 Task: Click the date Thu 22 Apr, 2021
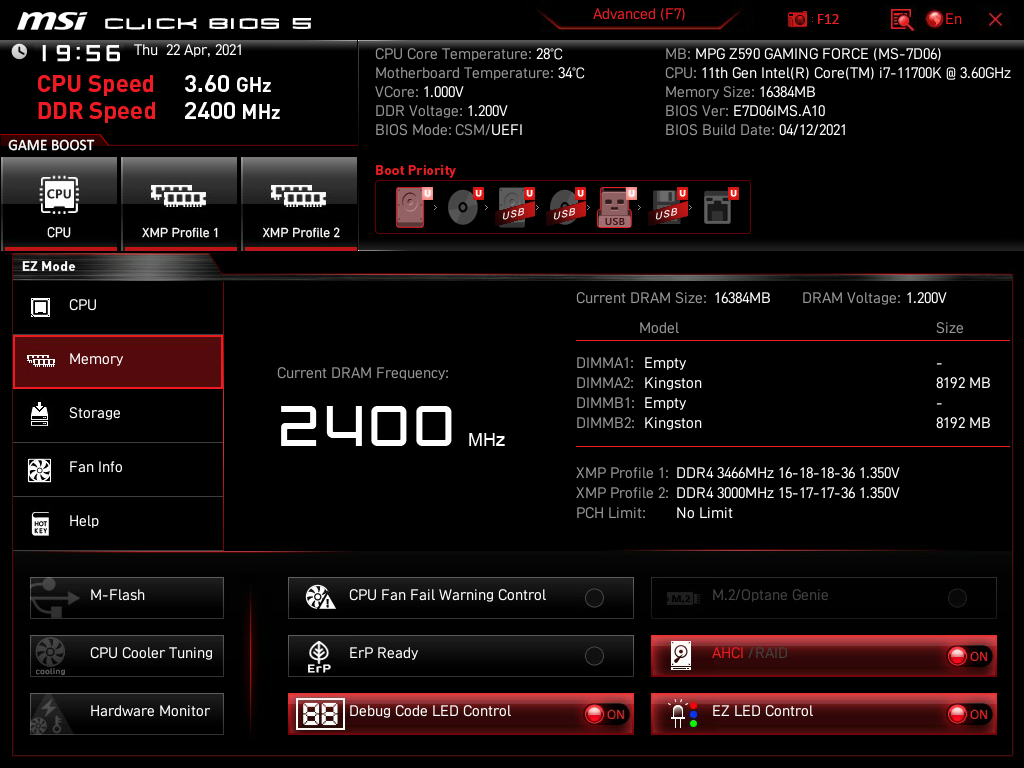click(x=188, y=51)
